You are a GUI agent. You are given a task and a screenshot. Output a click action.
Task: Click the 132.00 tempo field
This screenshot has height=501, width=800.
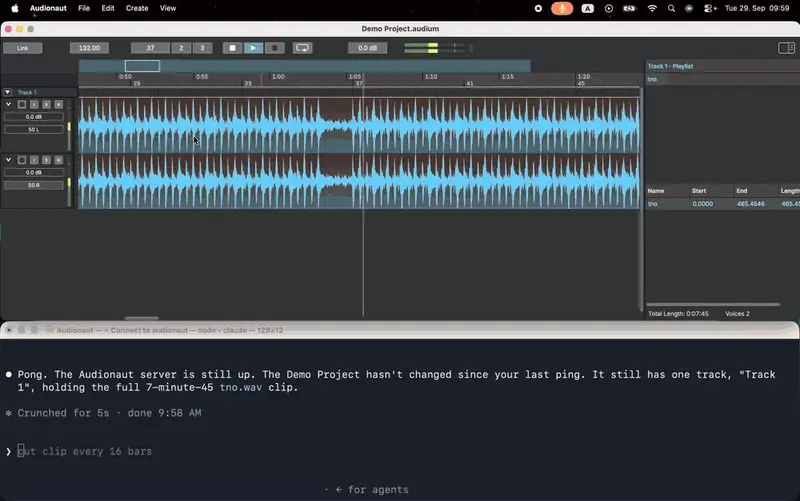click(x=89, y=48)
